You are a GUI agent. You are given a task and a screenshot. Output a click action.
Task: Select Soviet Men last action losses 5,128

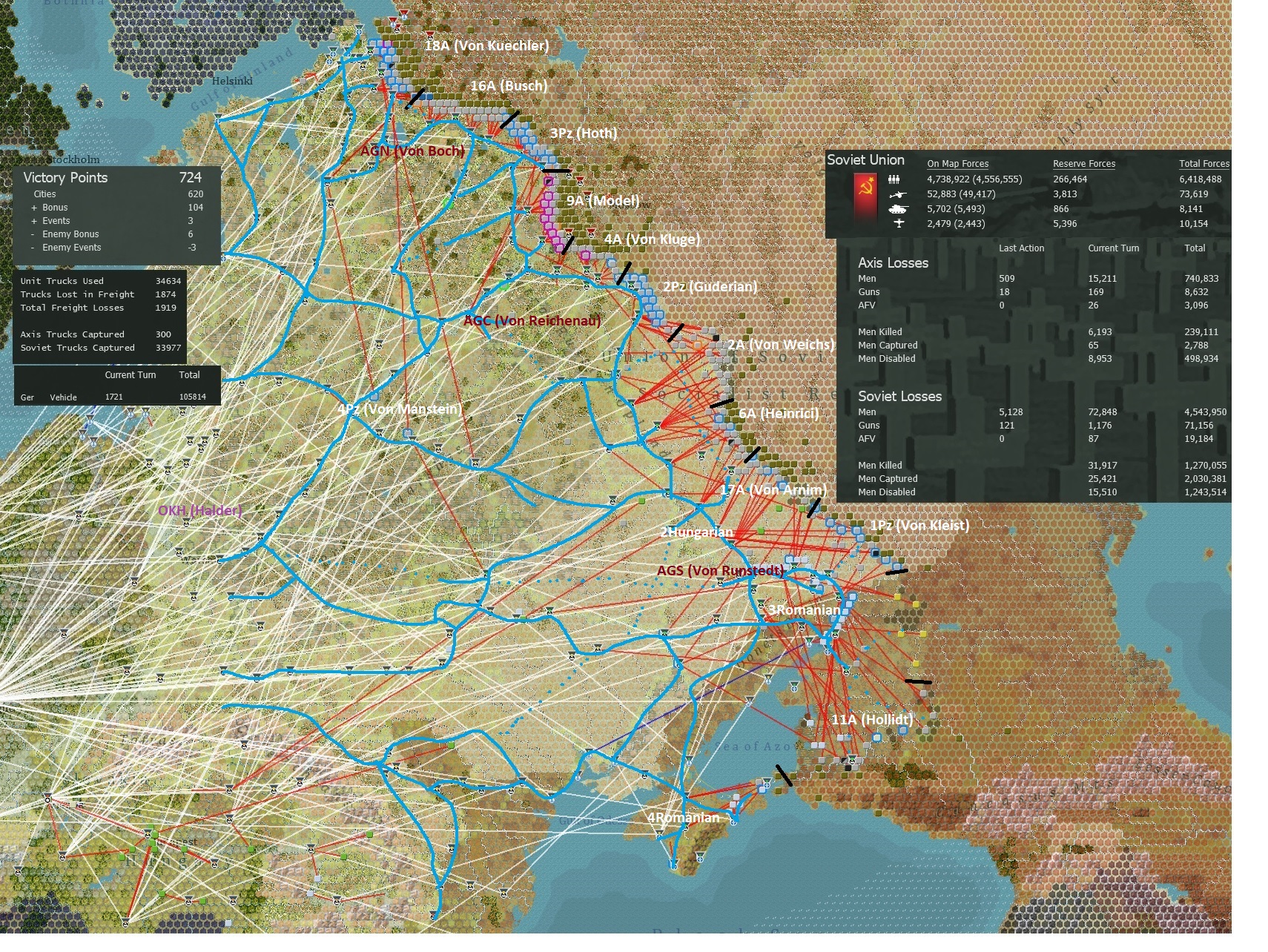(x=1011, y=412)
